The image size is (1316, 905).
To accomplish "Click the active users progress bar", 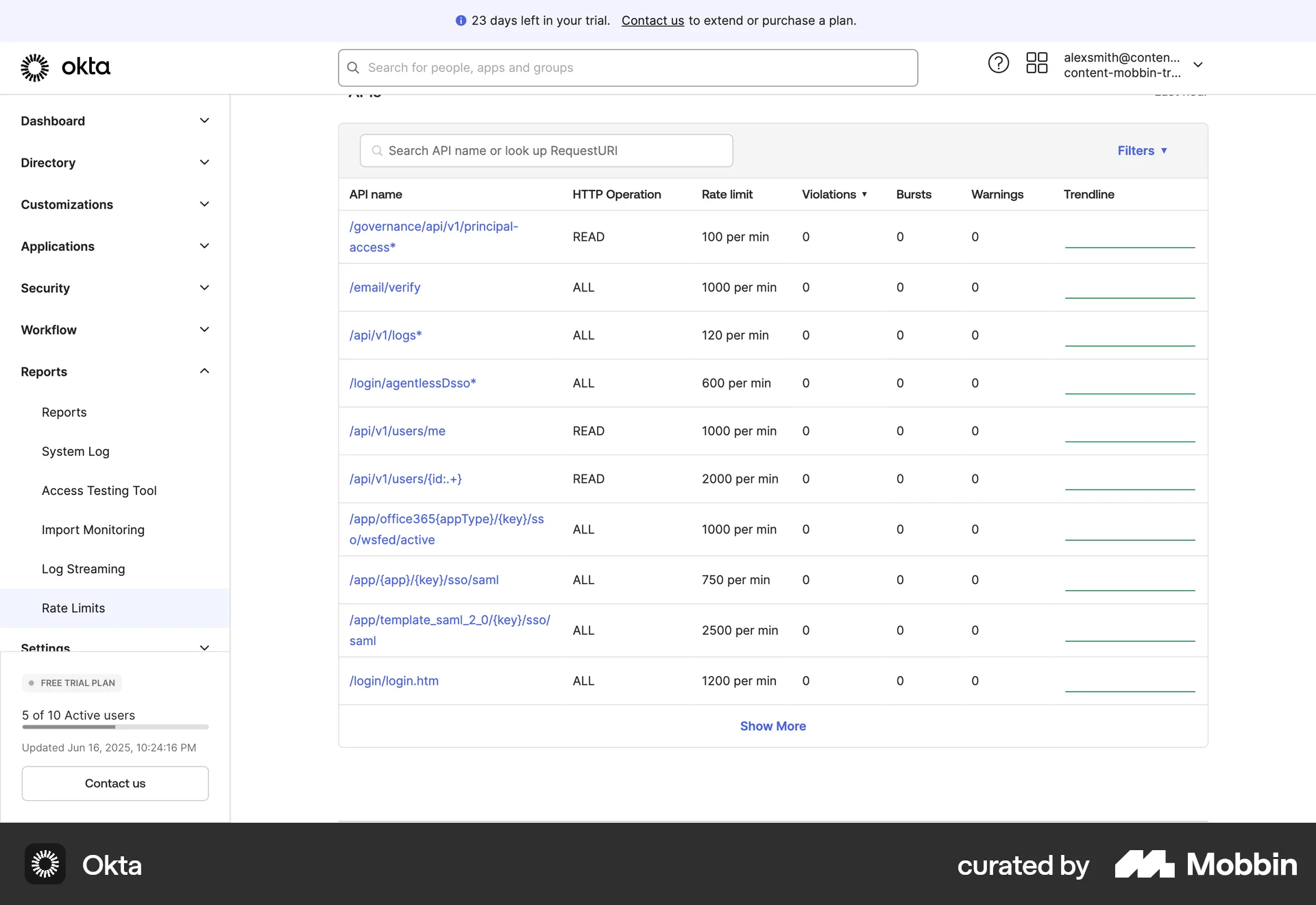I will tap(114, 727).
